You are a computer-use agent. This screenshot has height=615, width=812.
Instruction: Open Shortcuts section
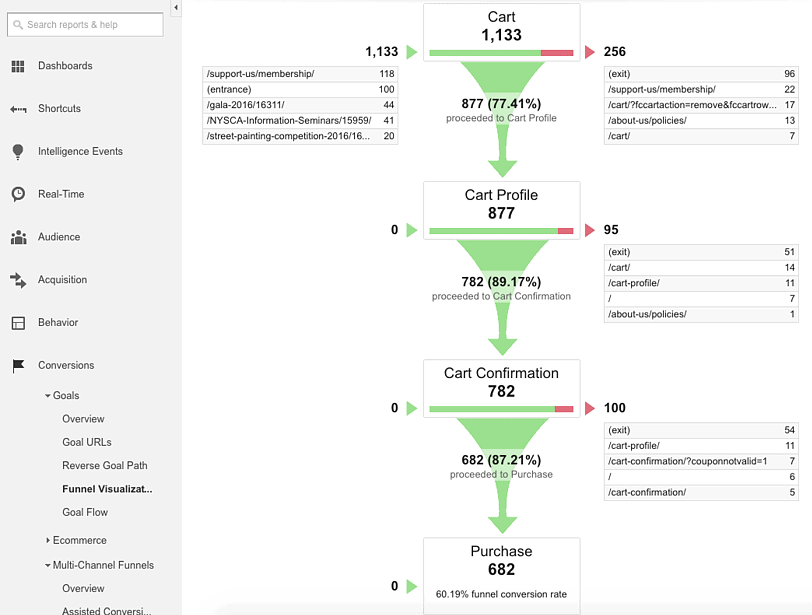tap(60, 109)
